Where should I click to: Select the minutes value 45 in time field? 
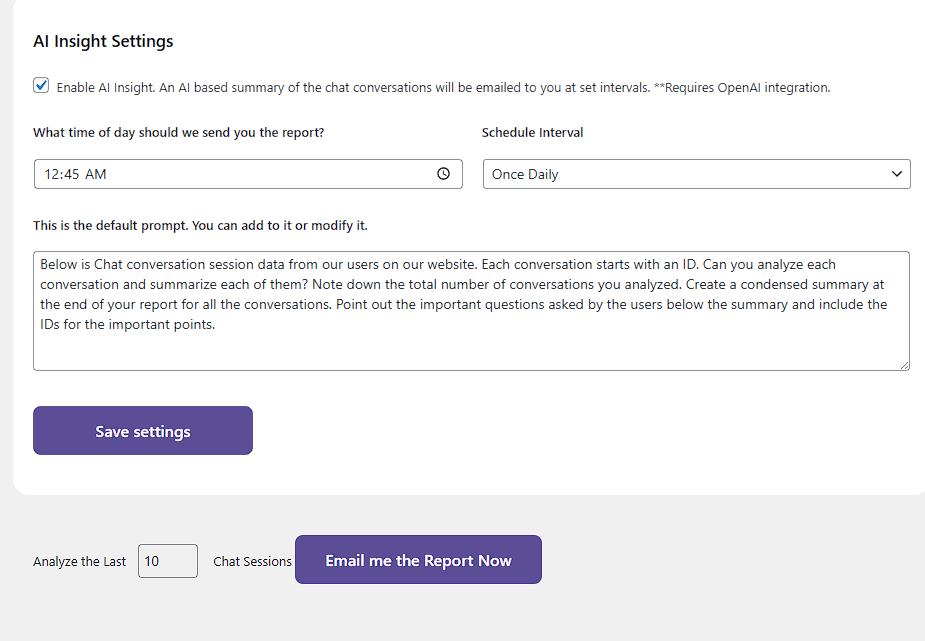point(71,174)
